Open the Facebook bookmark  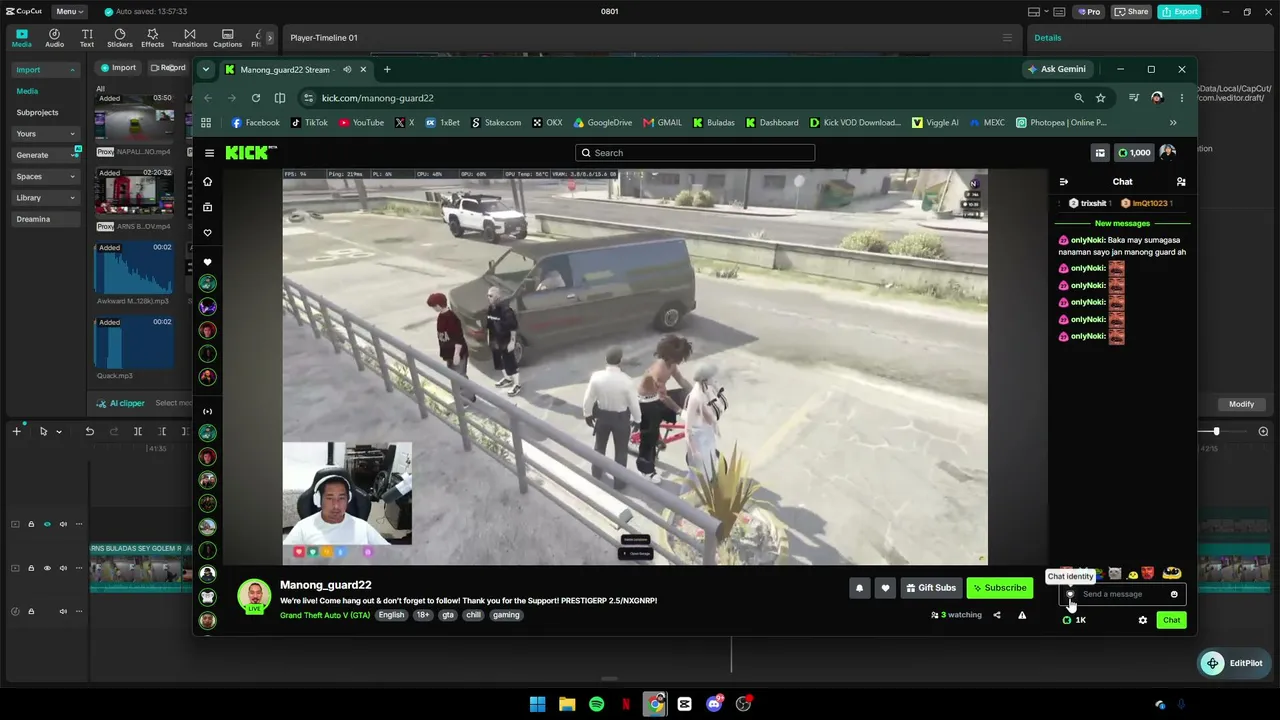255,123
